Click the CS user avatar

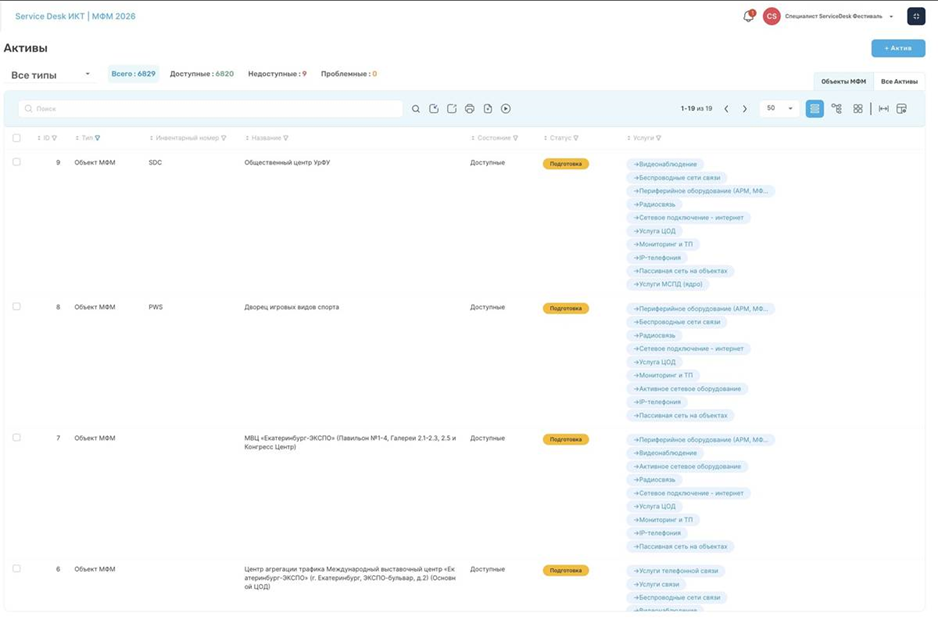(772, 16)
